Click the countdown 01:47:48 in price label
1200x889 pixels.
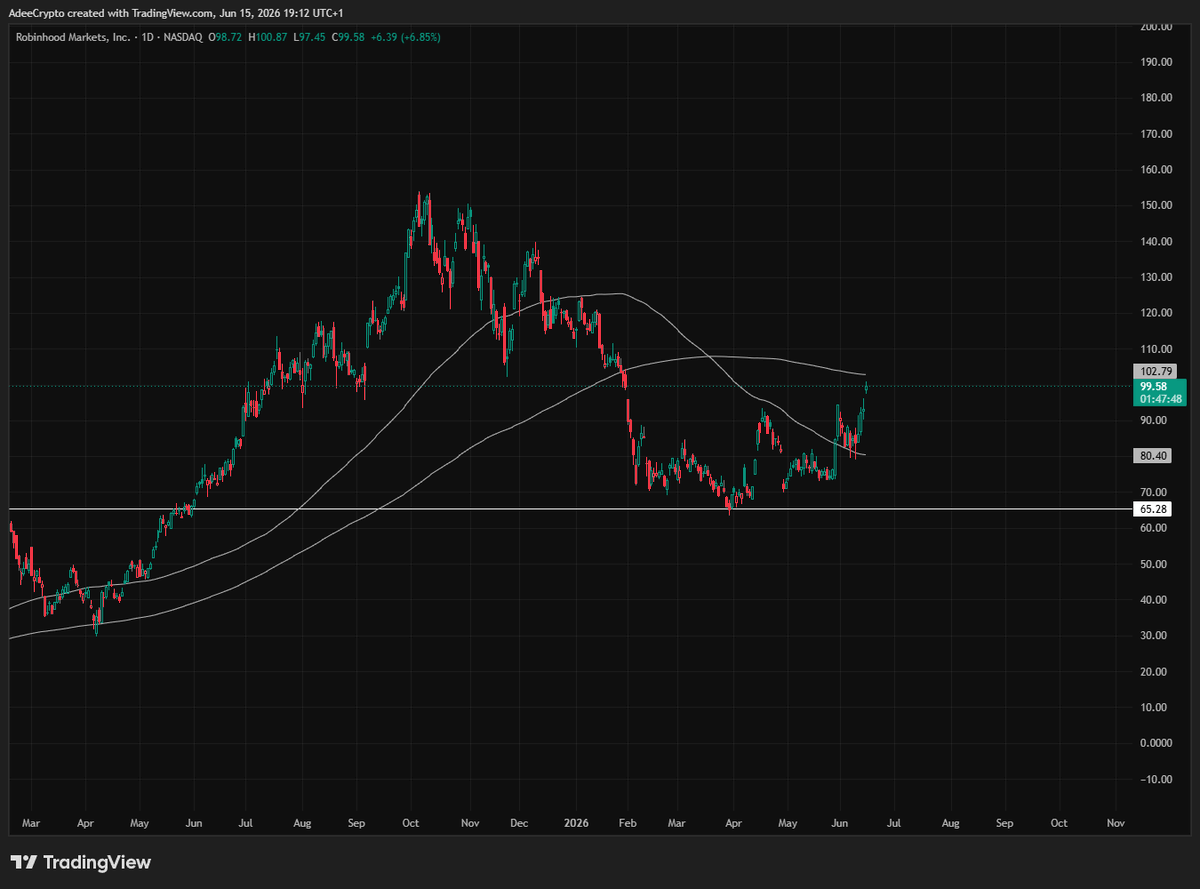pyautogui.click(x=1161, y=399)
